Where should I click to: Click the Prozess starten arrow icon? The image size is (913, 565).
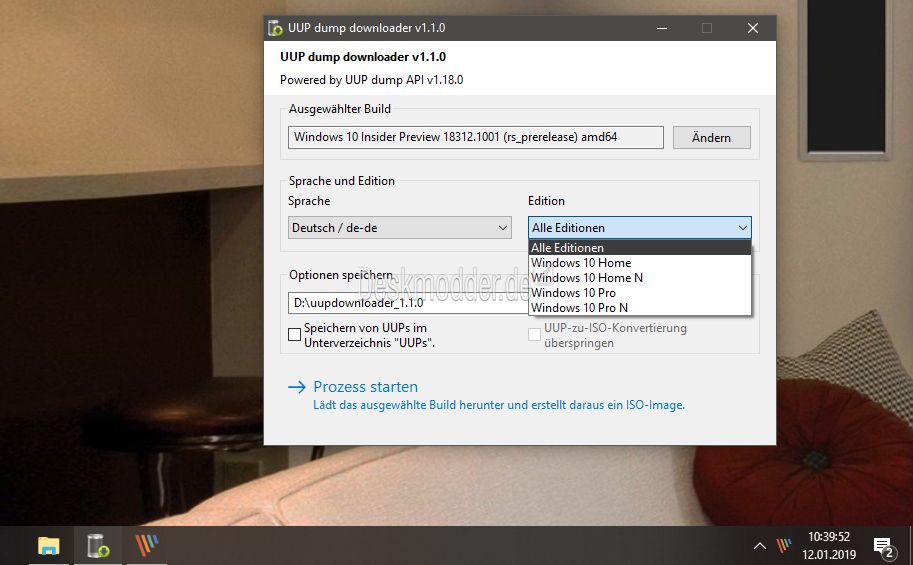pyautogui.click(x=297, y=387)
